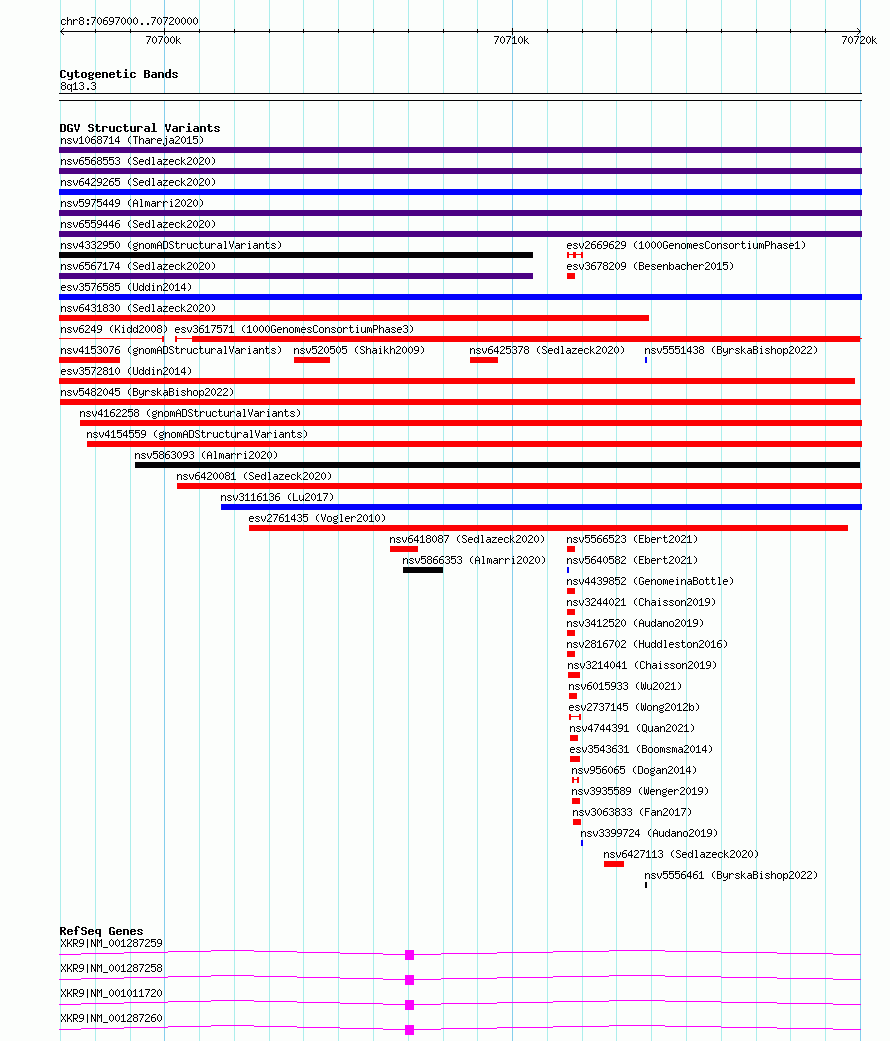Select nsv5551438 (ByrskaBishop2022) label

(x=731, y=351)
